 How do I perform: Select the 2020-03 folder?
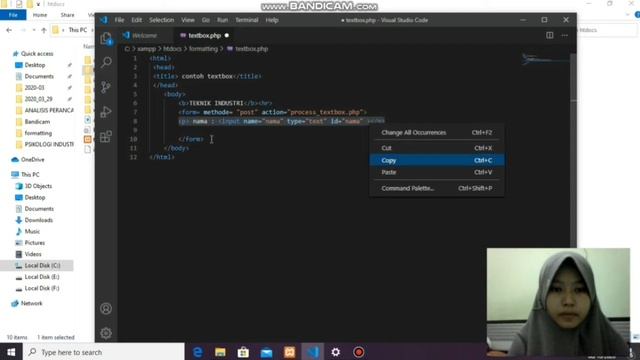pyautogui.click(x=34, y=87)
